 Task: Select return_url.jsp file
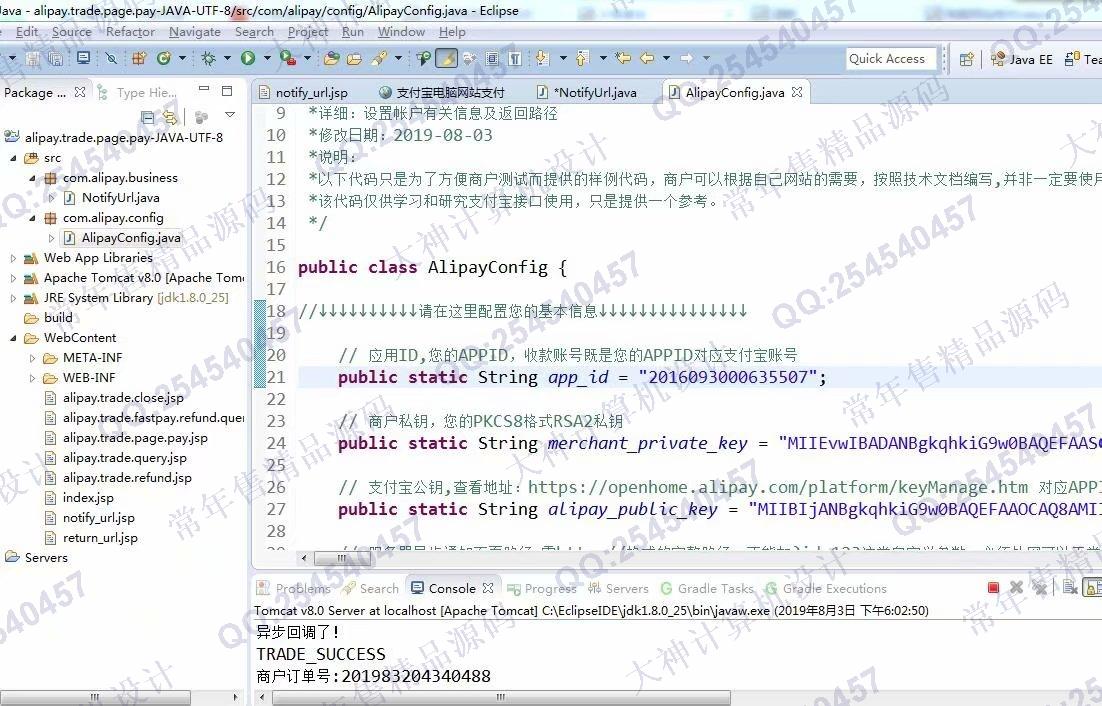click(100, 537)
